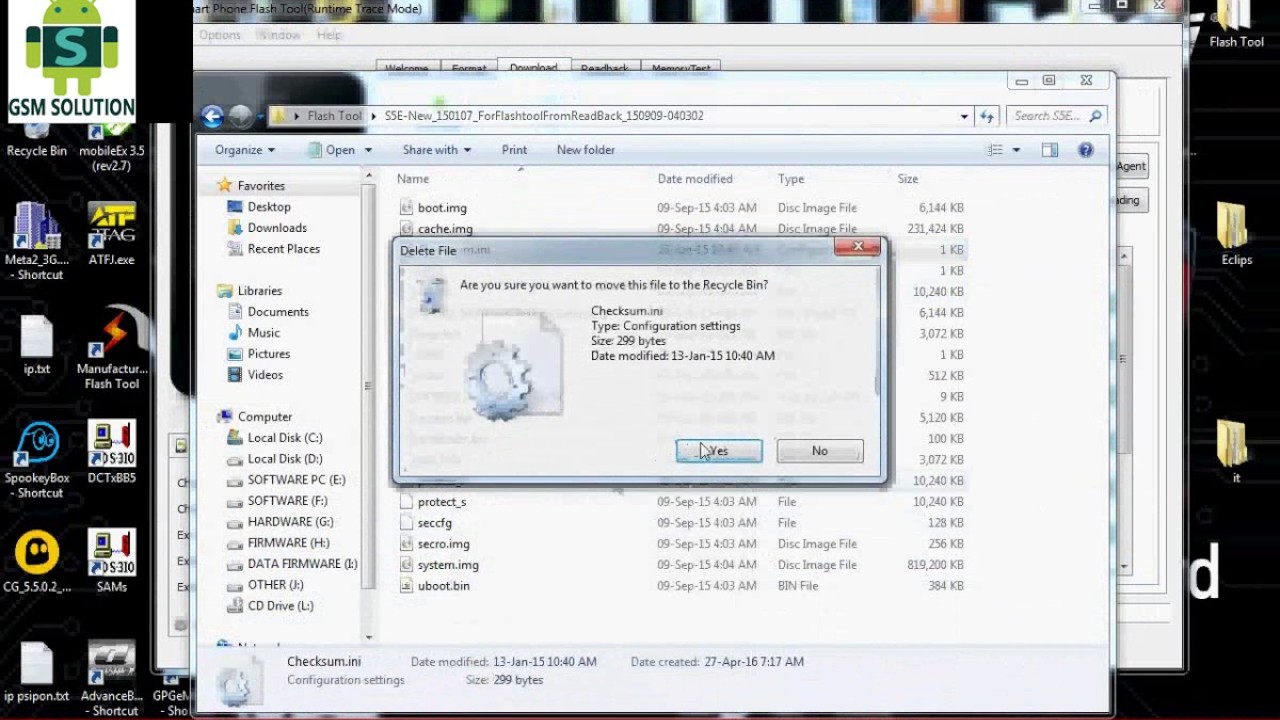Screen dimensions: 1280x720
Task: Select system.img in file list
Action: tap(448, 565)
